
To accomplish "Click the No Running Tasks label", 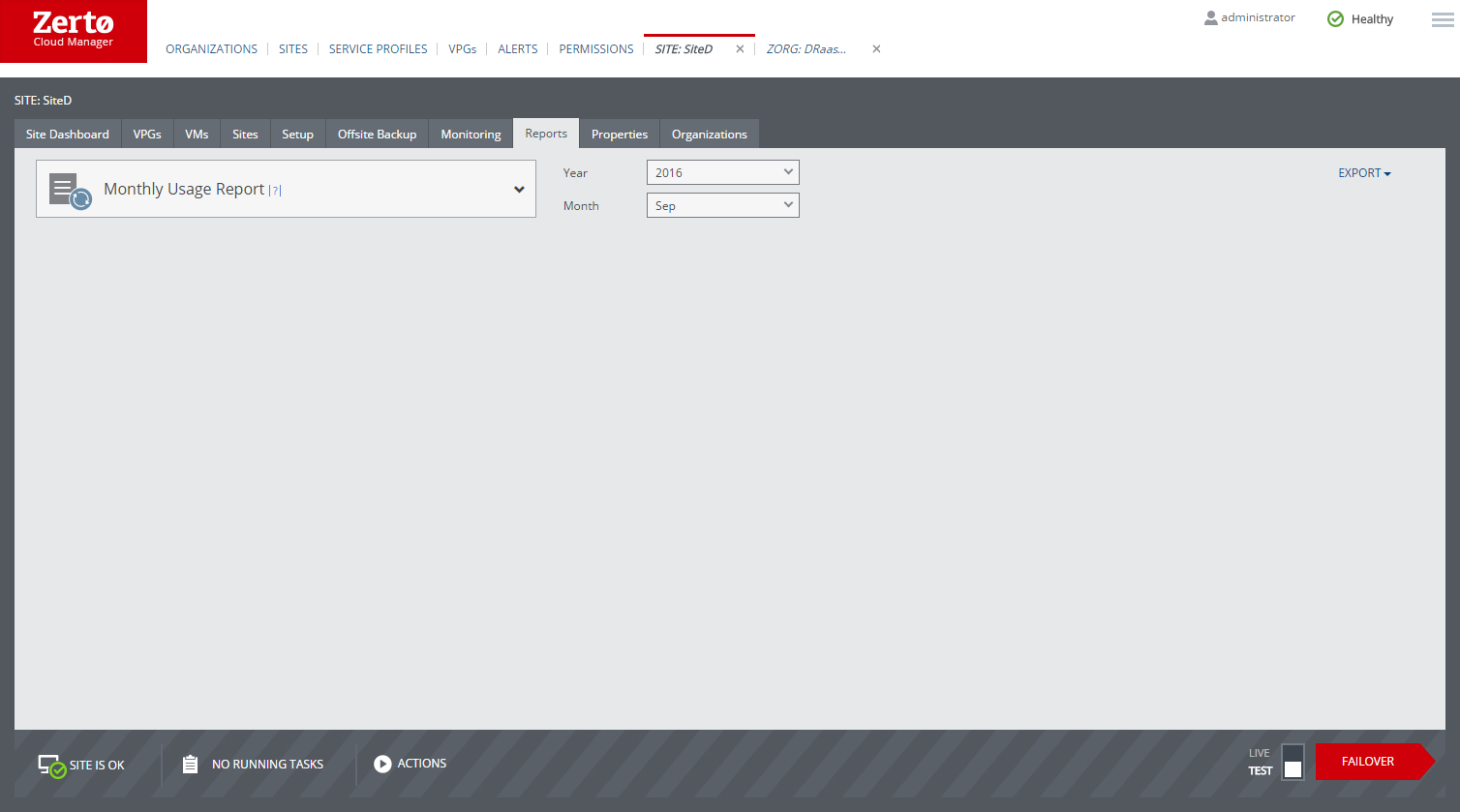I will click(267, 765).
